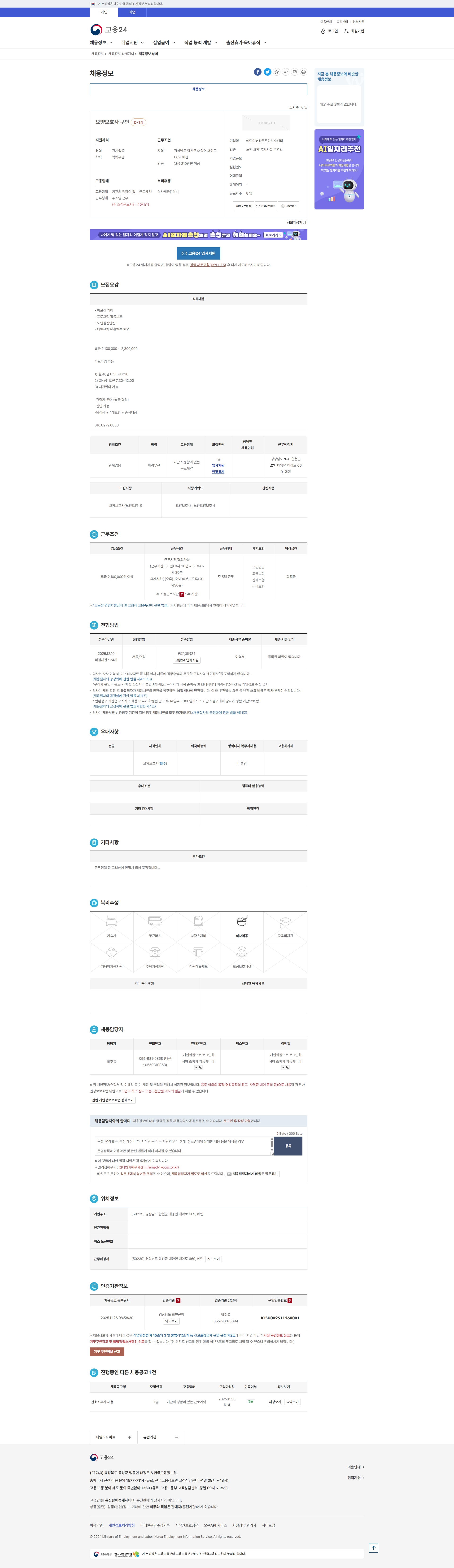Click the email share icon
This screenshot has width=454, height=1568.
(x=295, y=72)
